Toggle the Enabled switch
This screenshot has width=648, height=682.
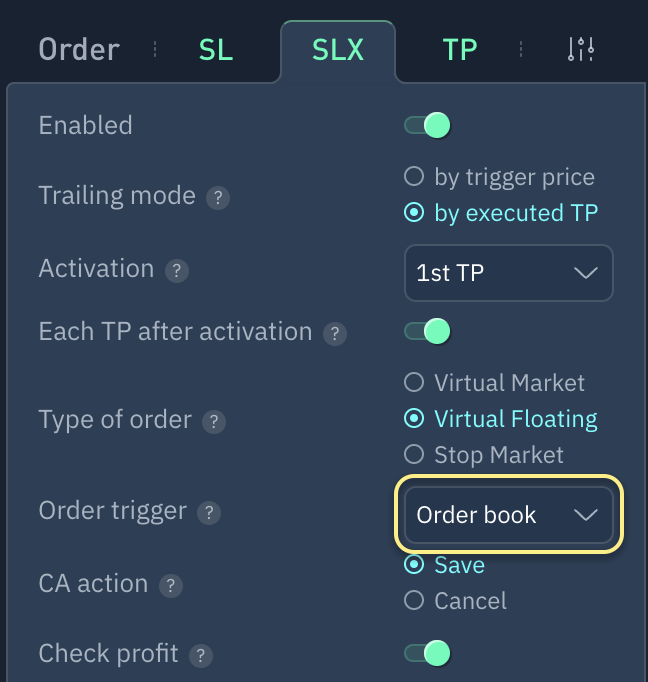(427, 125)
